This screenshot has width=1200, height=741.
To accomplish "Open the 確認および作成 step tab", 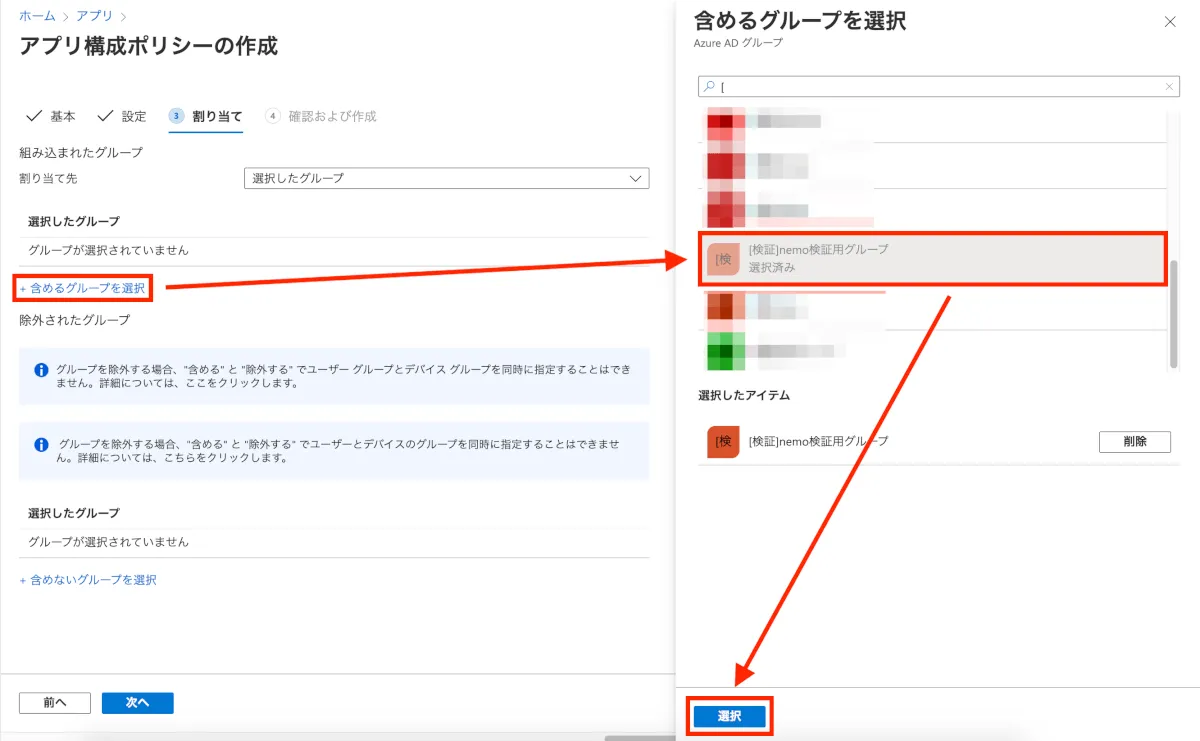I will point(321,116).
